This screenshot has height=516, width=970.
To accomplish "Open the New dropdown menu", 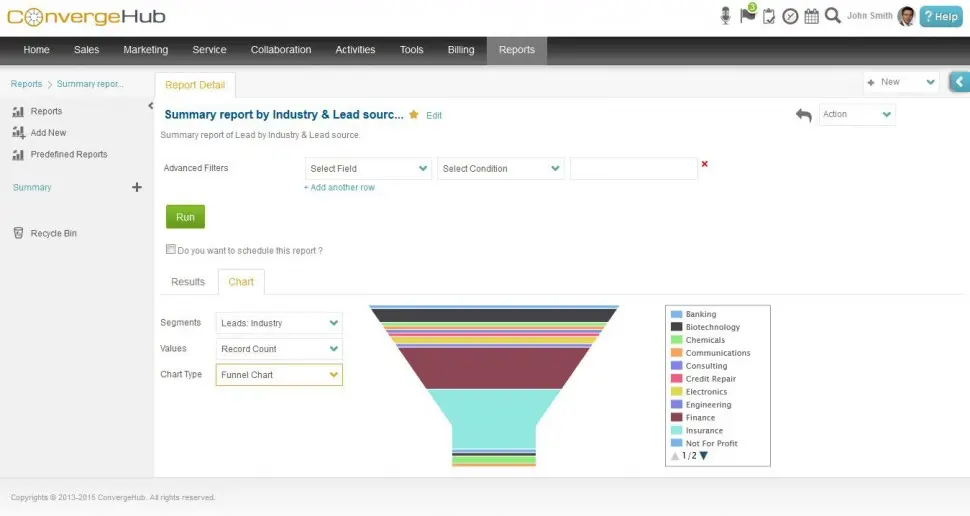I will (901, 82).
